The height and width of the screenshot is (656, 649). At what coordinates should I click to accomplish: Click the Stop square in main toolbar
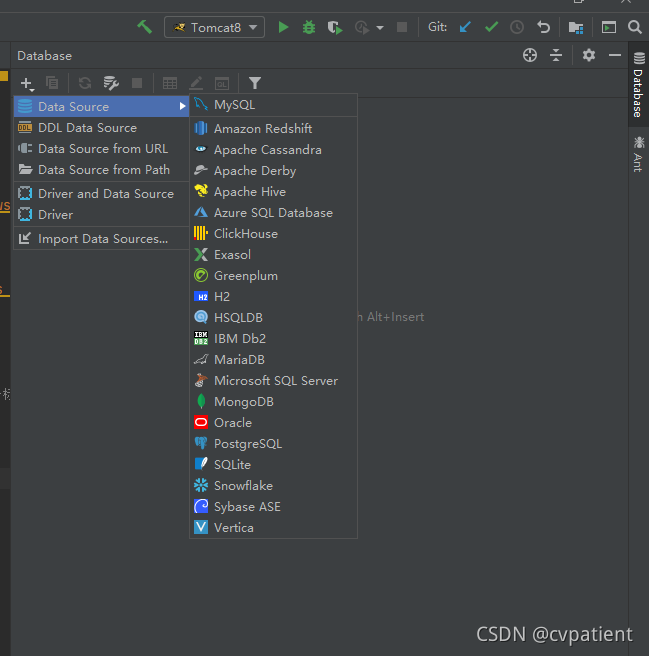pyautogui.click(x=402, y=28)
